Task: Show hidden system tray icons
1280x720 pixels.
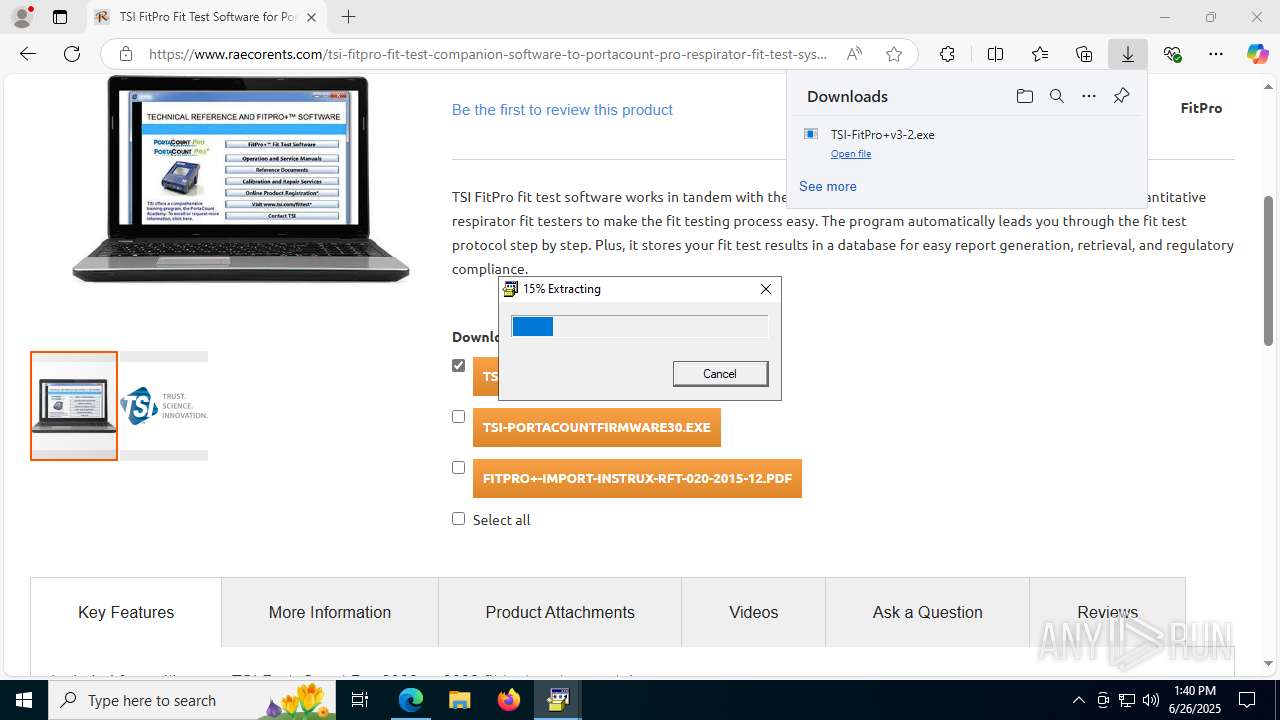Action: click(x=1078, y=700)
